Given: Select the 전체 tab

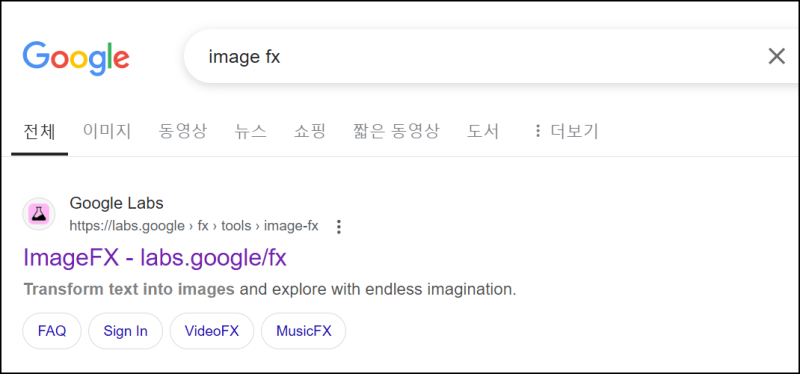Looking at the screenshot, I should 39,132.
